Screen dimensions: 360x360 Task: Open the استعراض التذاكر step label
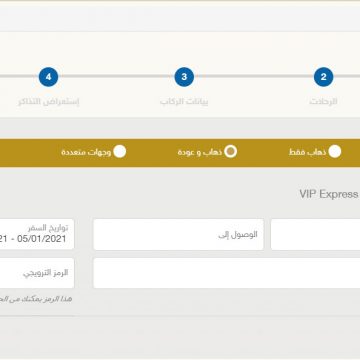(x=48, y=101)
